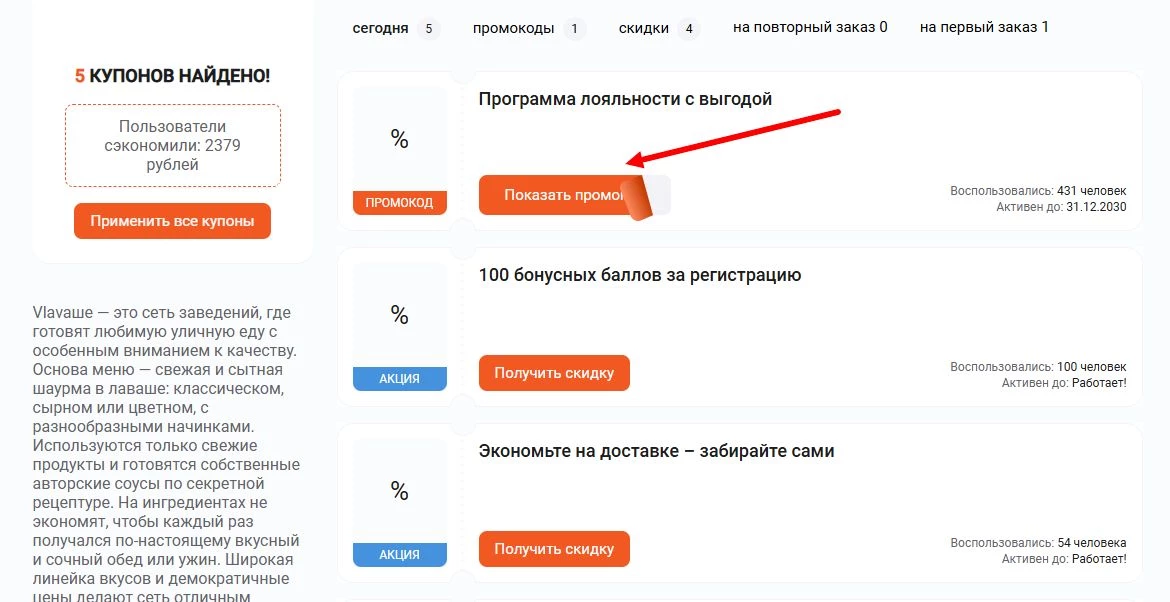Click the % icon on the loyalty program coupon
1170x602 pixels.
[399, 140]
